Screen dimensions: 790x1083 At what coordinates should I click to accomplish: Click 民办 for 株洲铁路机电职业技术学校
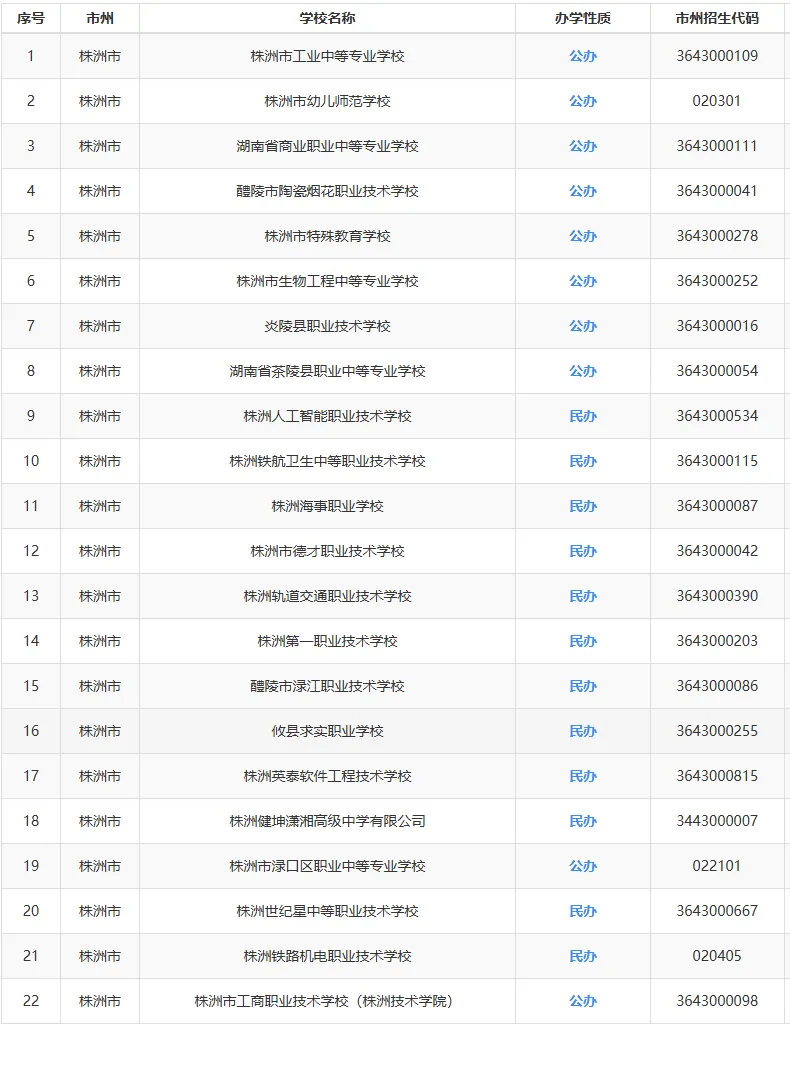click(583, 956)
